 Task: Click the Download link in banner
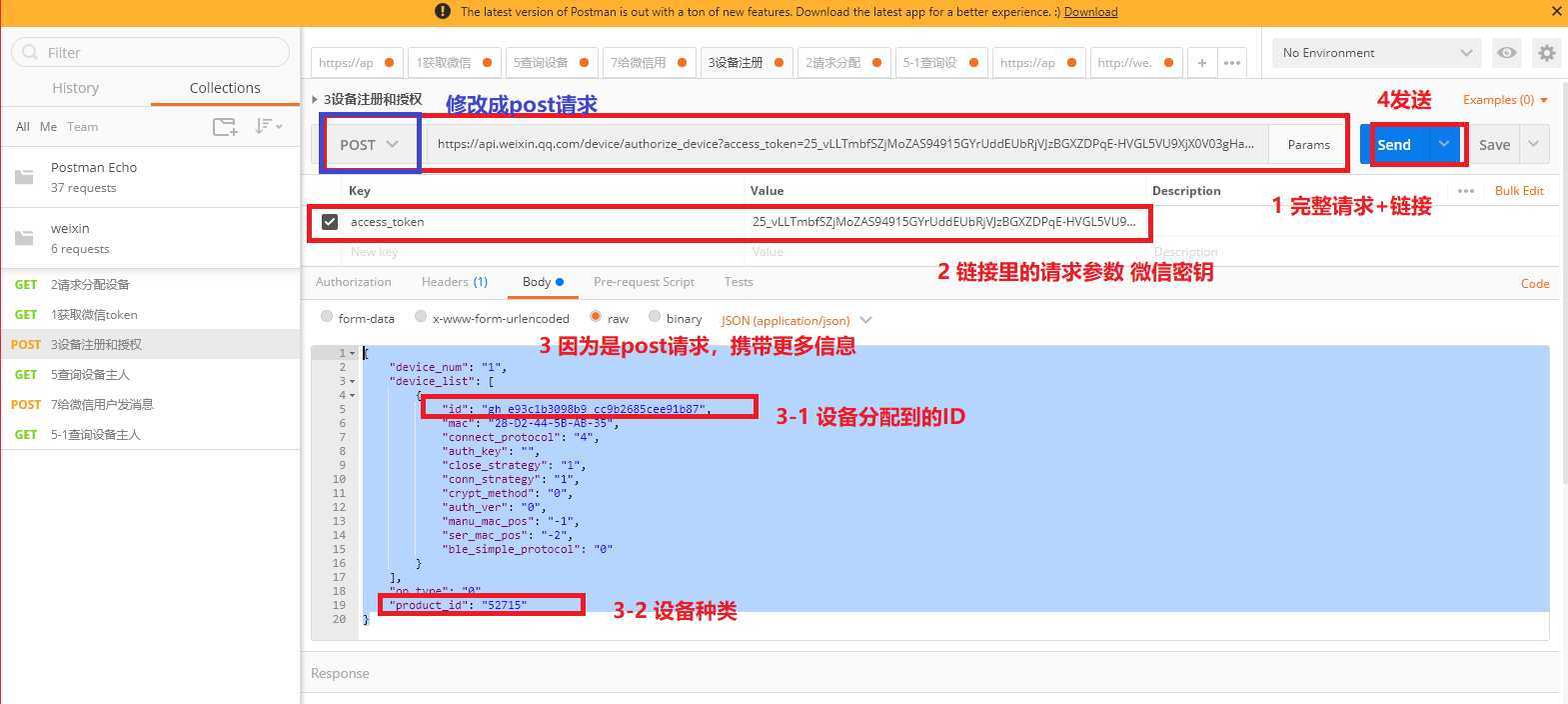1090,12
